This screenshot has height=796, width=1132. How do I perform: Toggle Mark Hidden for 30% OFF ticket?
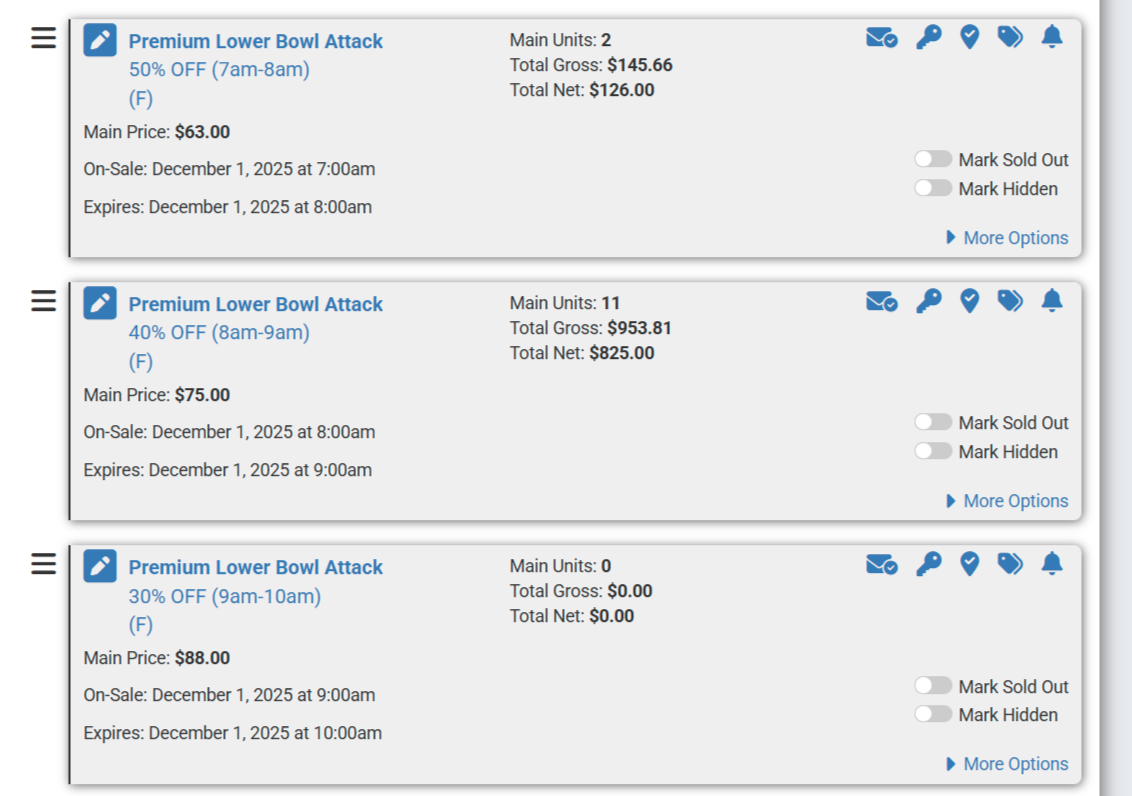tap(933, 714)
